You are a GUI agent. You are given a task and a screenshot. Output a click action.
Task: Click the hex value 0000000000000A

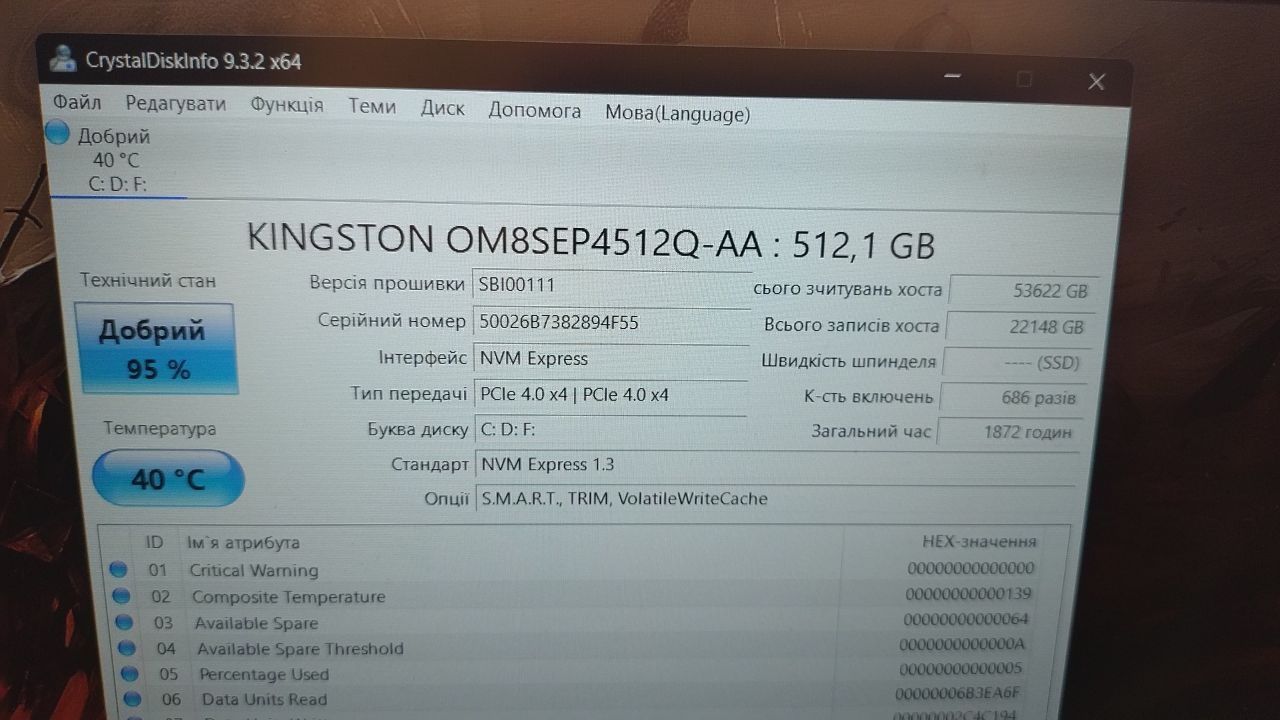pos(962,644)
